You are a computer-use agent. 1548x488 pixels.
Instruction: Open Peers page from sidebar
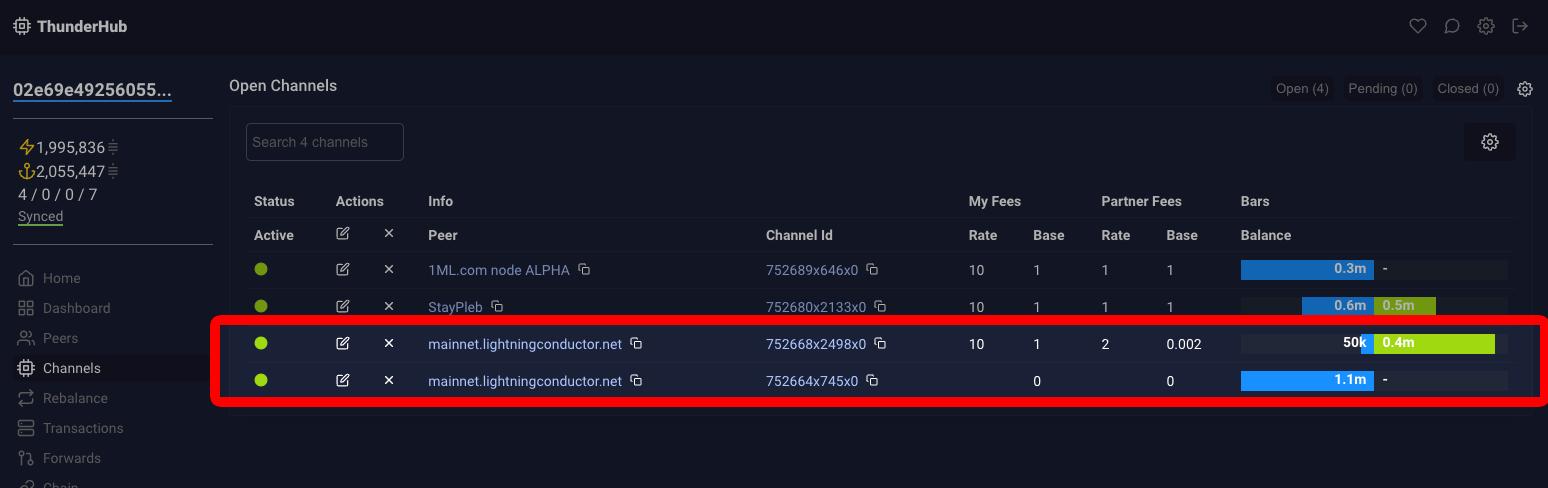pyautogui.click(x=60, y=338)
